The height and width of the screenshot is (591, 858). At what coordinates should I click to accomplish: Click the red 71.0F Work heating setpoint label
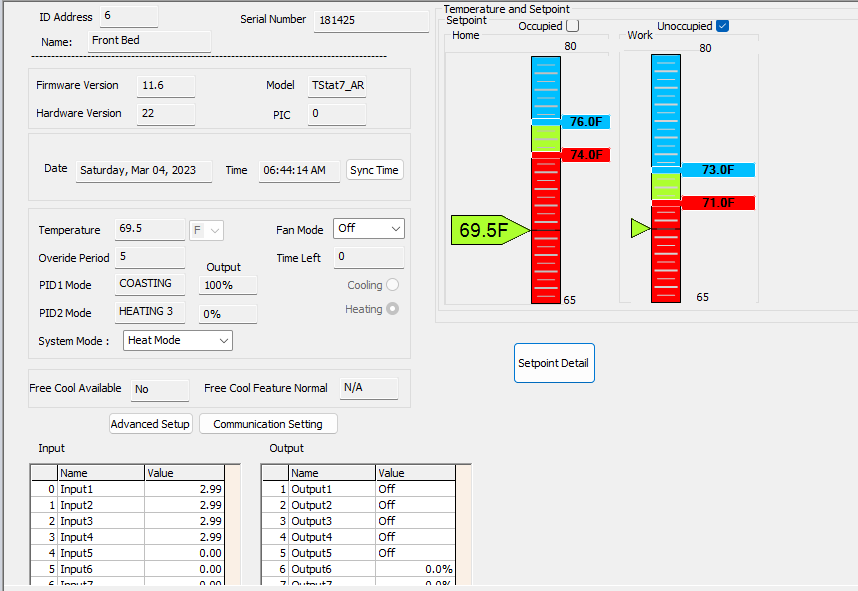(717, 203)
